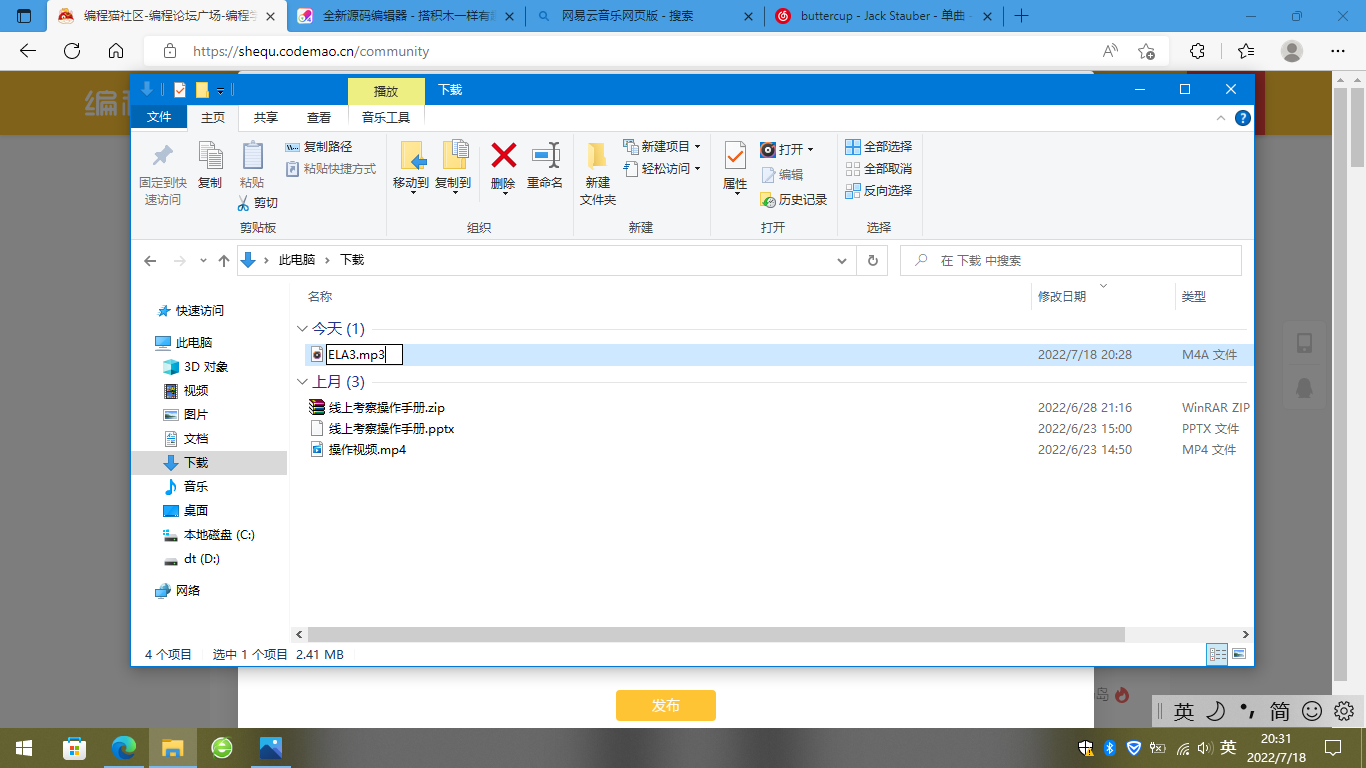Sort by Date Modified (修改日期) column
The image size is (1366, 768).
click(x=1062, y=297)
